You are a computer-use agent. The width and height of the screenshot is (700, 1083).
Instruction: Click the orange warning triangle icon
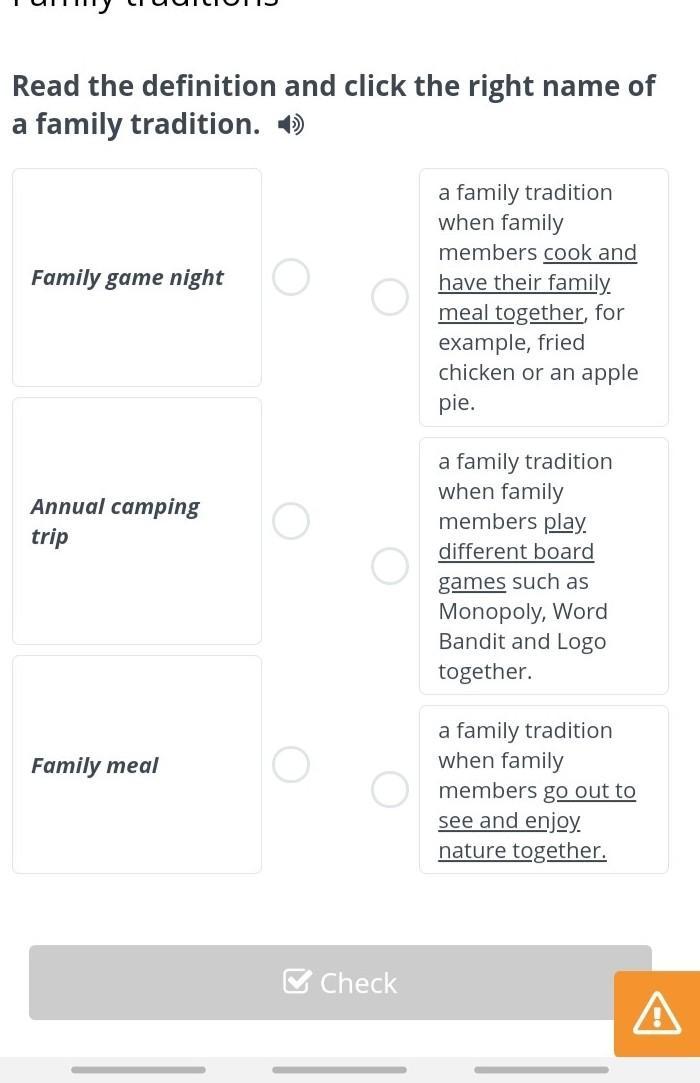click(x=657, y=1014)
